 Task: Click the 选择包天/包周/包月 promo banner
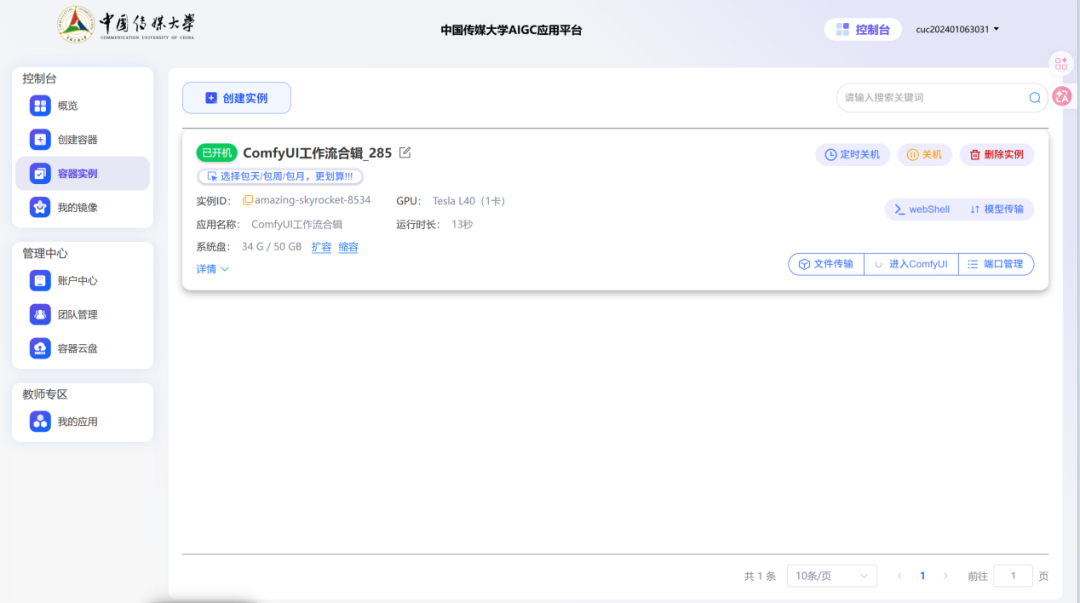click(x=280, y=176)
